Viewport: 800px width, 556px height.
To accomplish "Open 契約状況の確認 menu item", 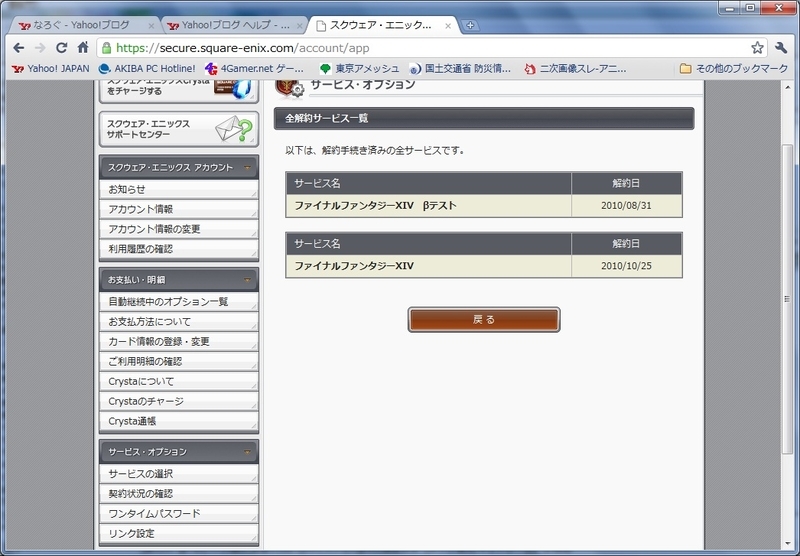I will 179,493.
